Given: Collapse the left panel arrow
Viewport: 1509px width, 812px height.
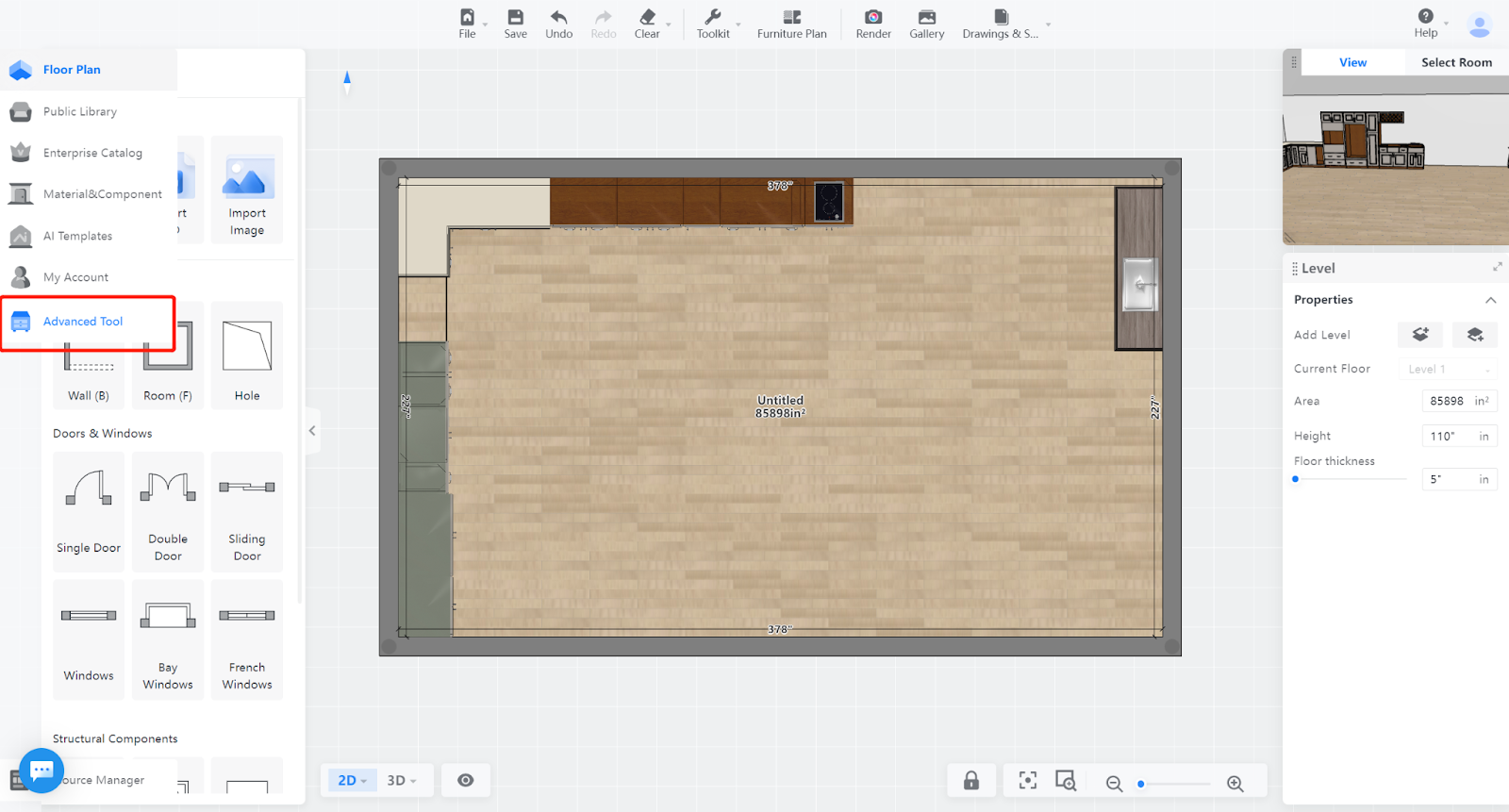Looking at the screenshot, I should (x=312, y=431).
